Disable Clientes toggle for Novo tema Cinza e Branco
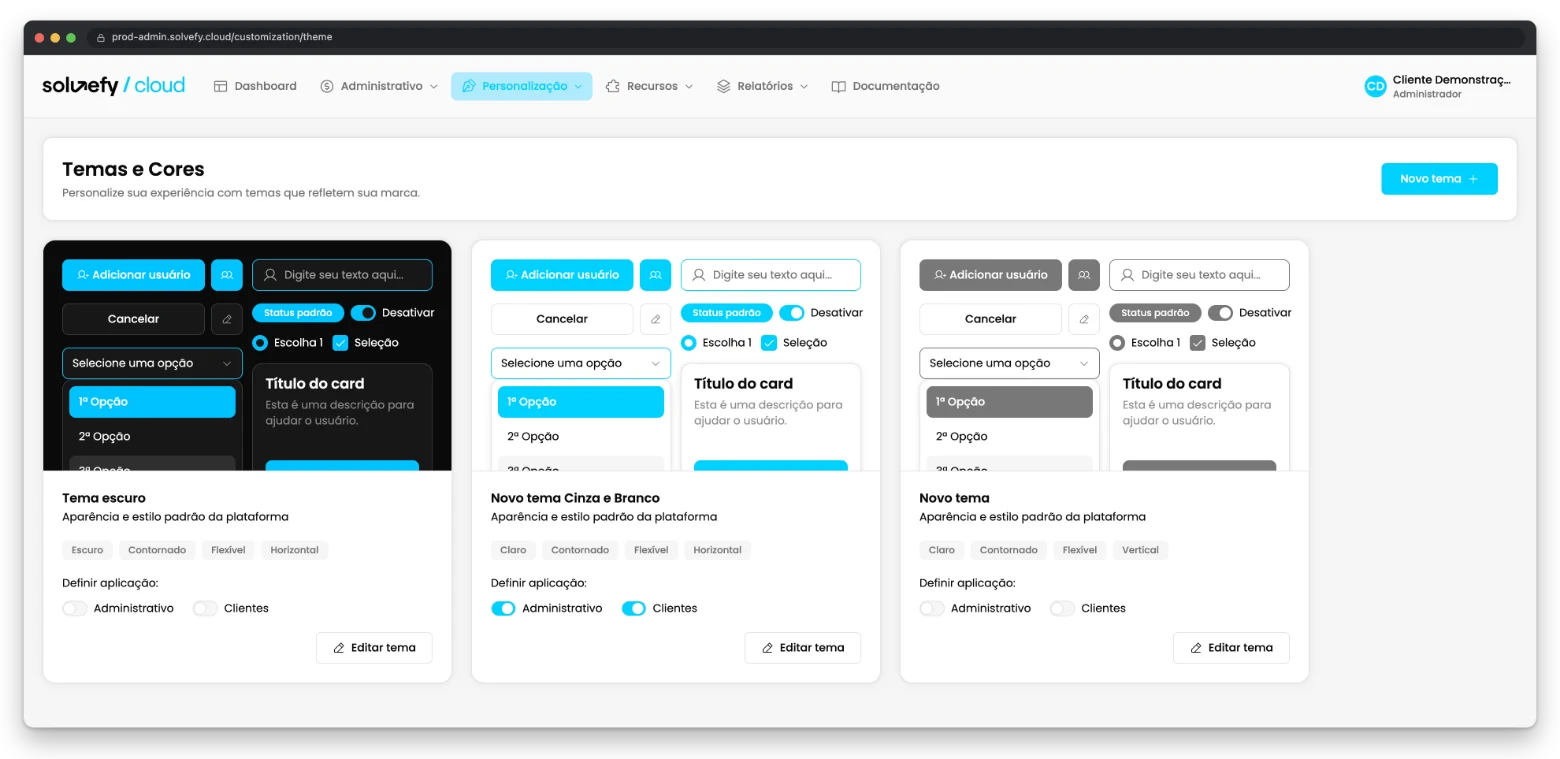1560x759 pixels. 634,608
